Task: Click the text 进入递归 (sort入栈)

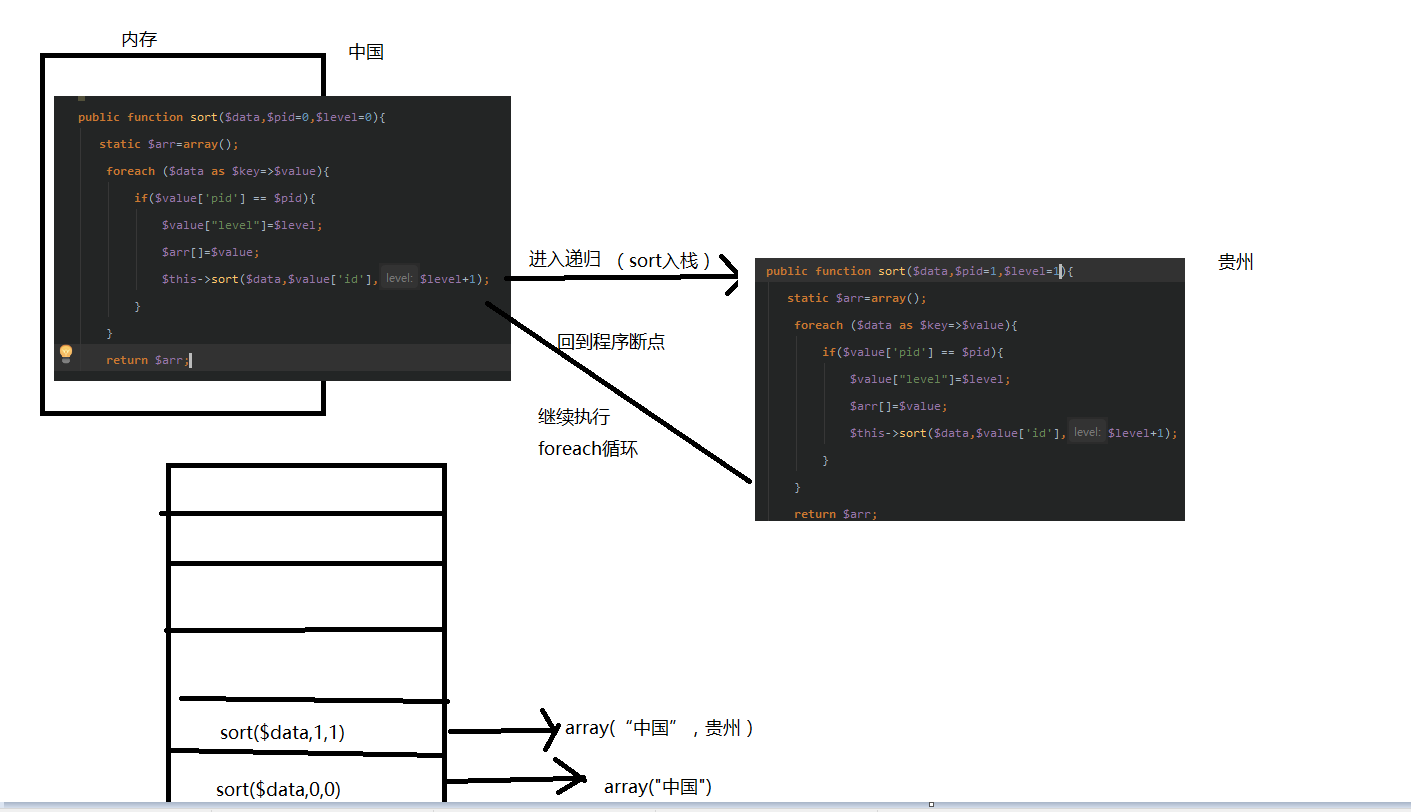Action: [x=619, y=260]
